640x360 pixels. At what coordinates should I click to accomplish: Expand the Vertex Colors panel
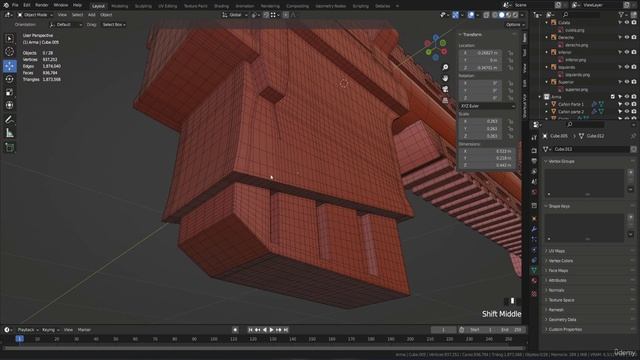point(560,261)
